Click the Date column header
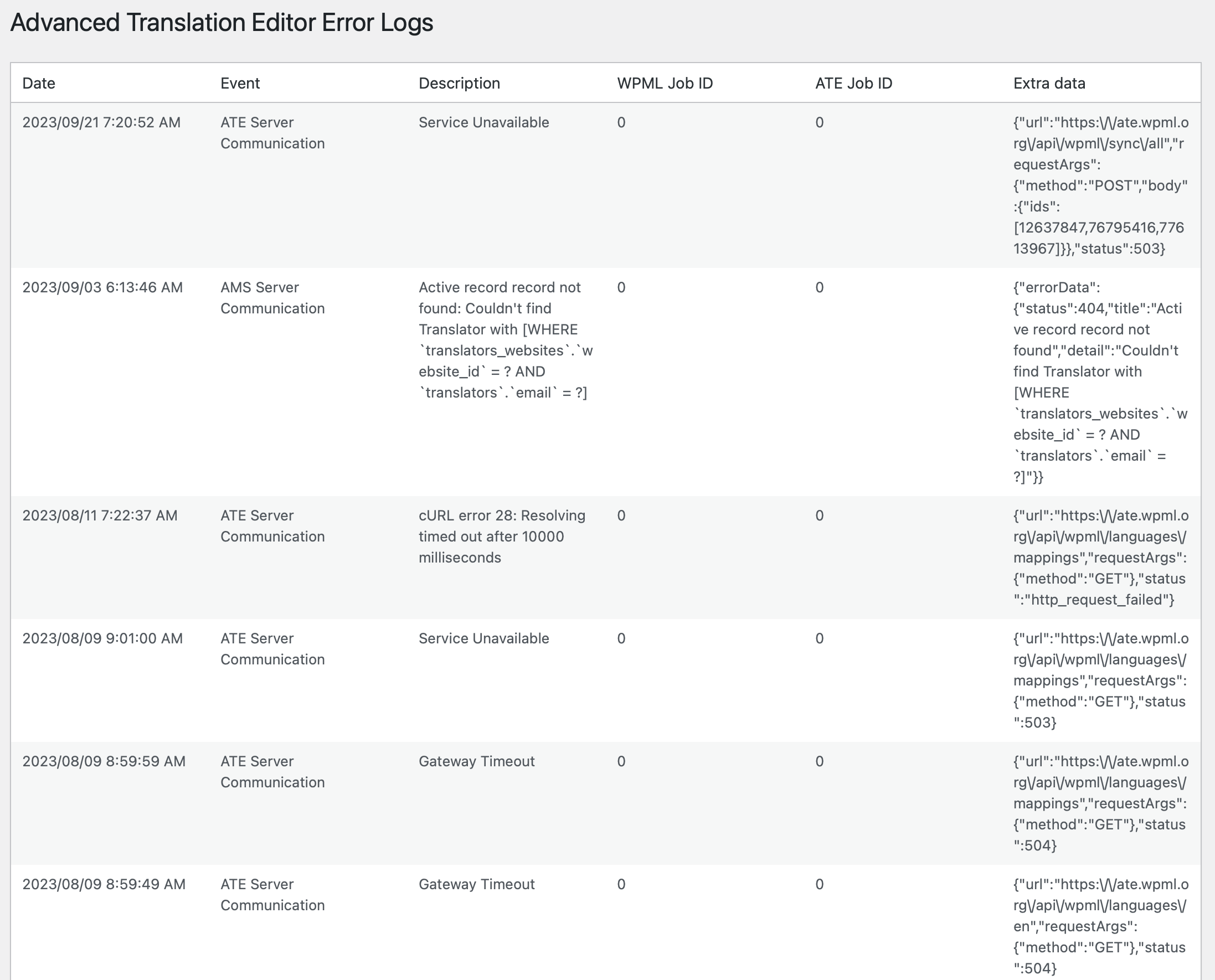The width and height of the screenshot is (1215, 980). pos(38,83)
